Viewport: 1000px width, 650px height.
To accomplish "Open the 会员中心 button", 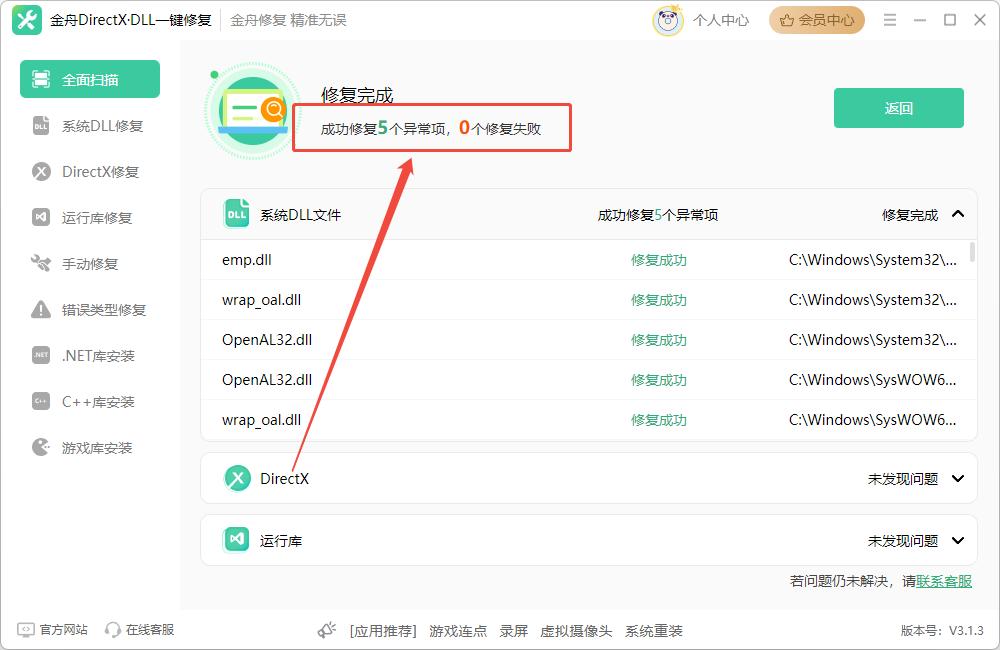I will pyautogui.click(x=816, y=20).
